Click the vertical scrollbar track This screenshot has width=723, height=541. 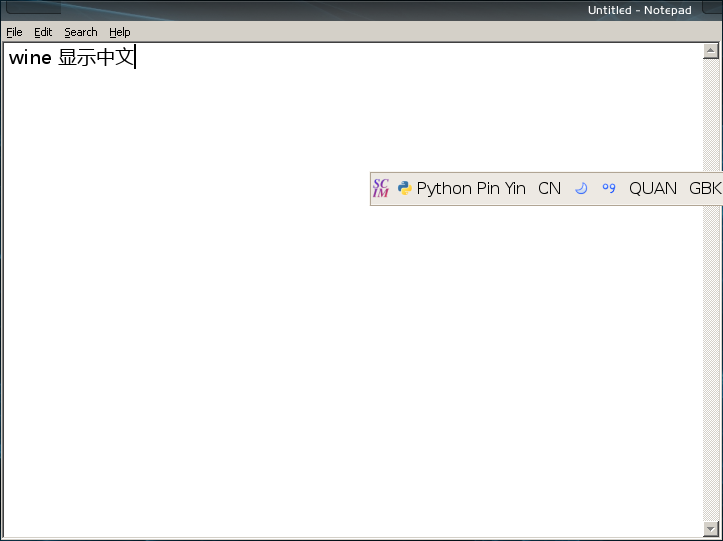click(x=711, y=290)
